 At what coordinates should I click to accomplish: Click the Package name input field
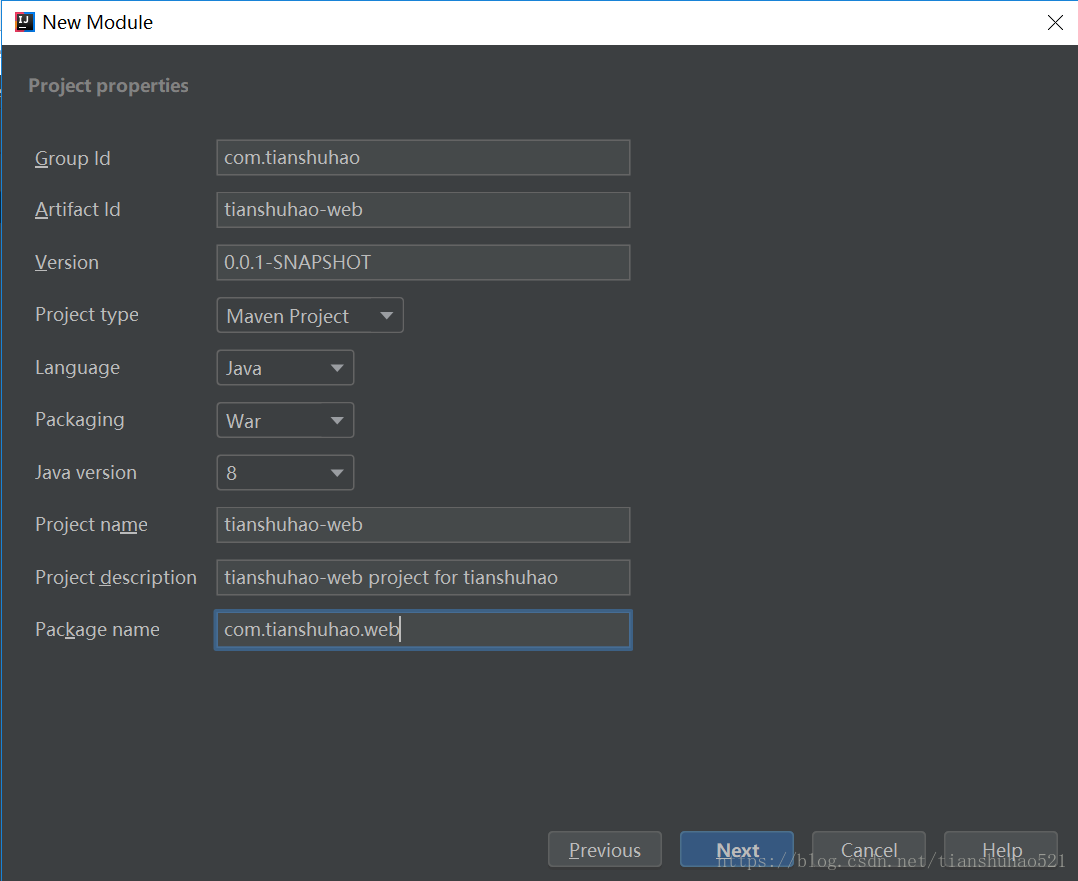click(423, 630)
